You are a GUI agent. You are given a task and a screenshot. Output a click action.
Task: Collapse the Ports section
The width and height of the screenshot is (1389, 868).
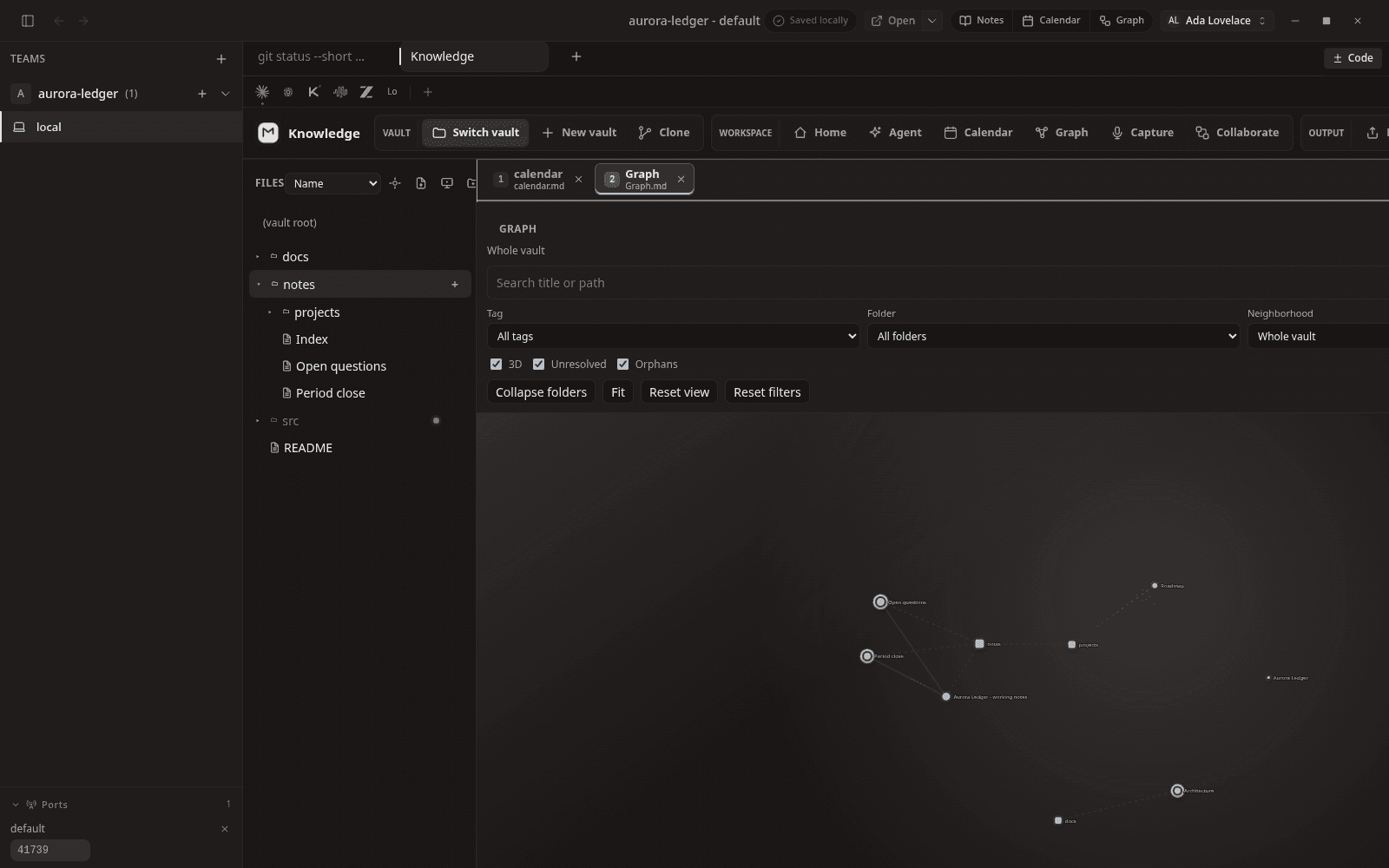point(16,805)
